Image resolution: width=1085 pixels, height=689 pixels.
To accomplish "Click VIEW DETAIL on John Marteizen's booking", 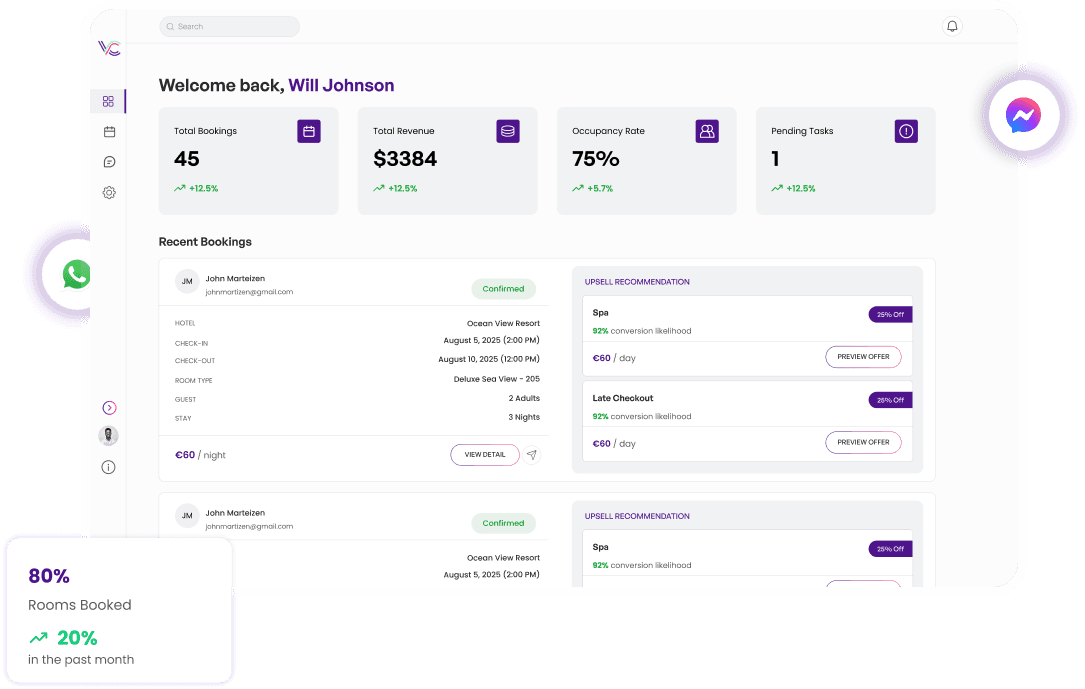I will pyautogui.click(x=484, y=455).
